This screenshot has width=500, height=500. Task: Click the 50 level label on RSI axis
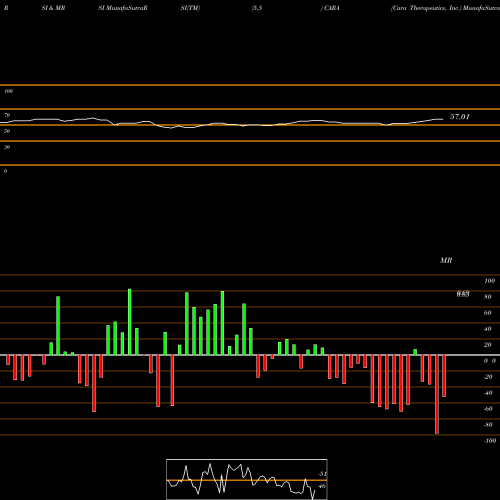pyautogui.click(x=7, y=131)
